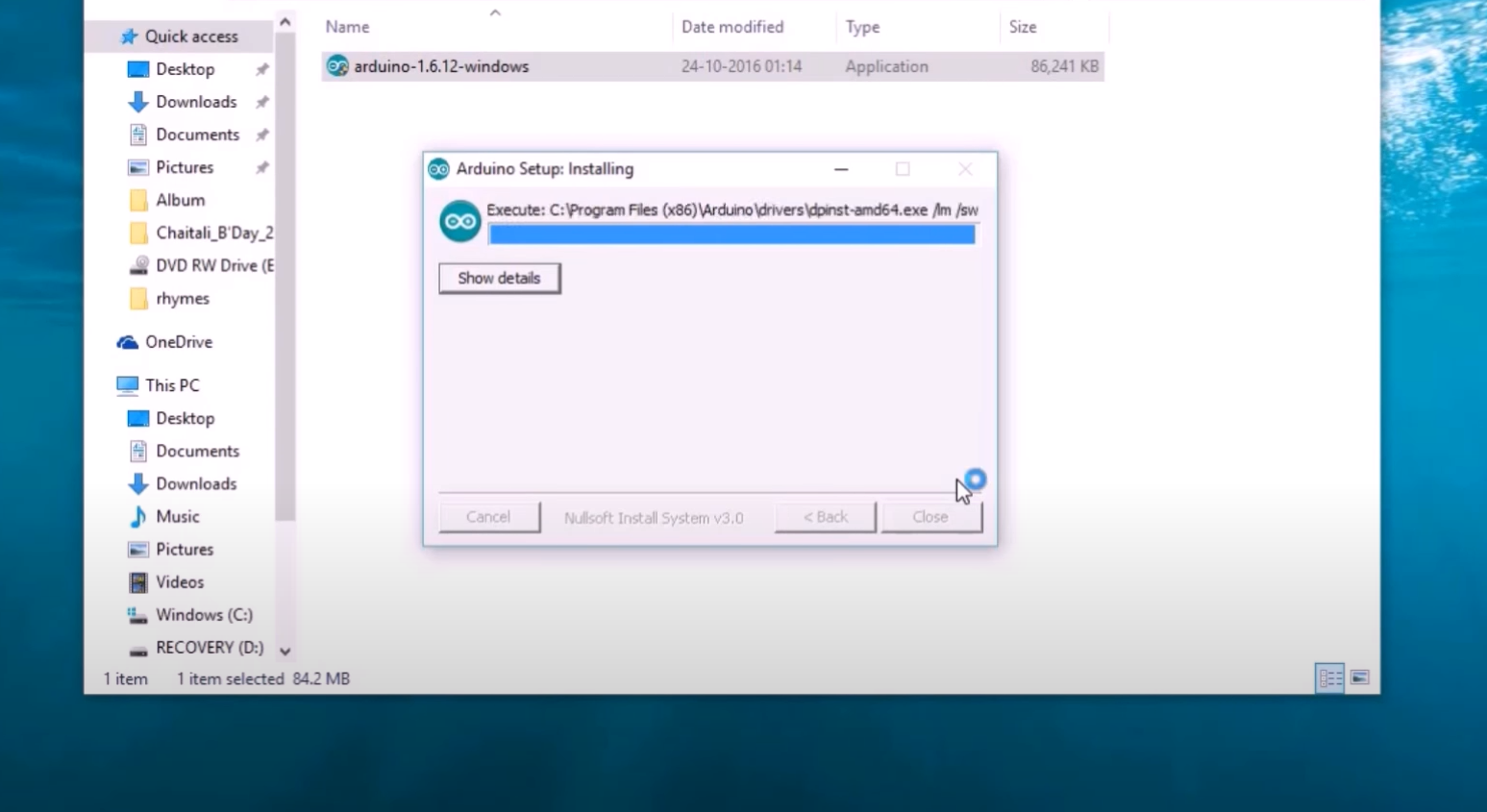Select This PC in navigation tree
The width and height of the screenshot is (1487, 812).
pos(172,385)
